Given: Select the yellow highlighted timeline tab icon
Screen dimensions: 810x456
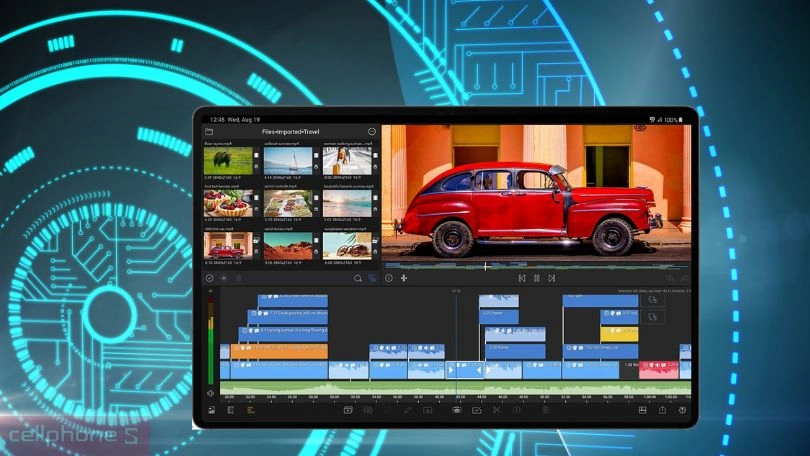Looking at the screenshot, I should point(251,410).
